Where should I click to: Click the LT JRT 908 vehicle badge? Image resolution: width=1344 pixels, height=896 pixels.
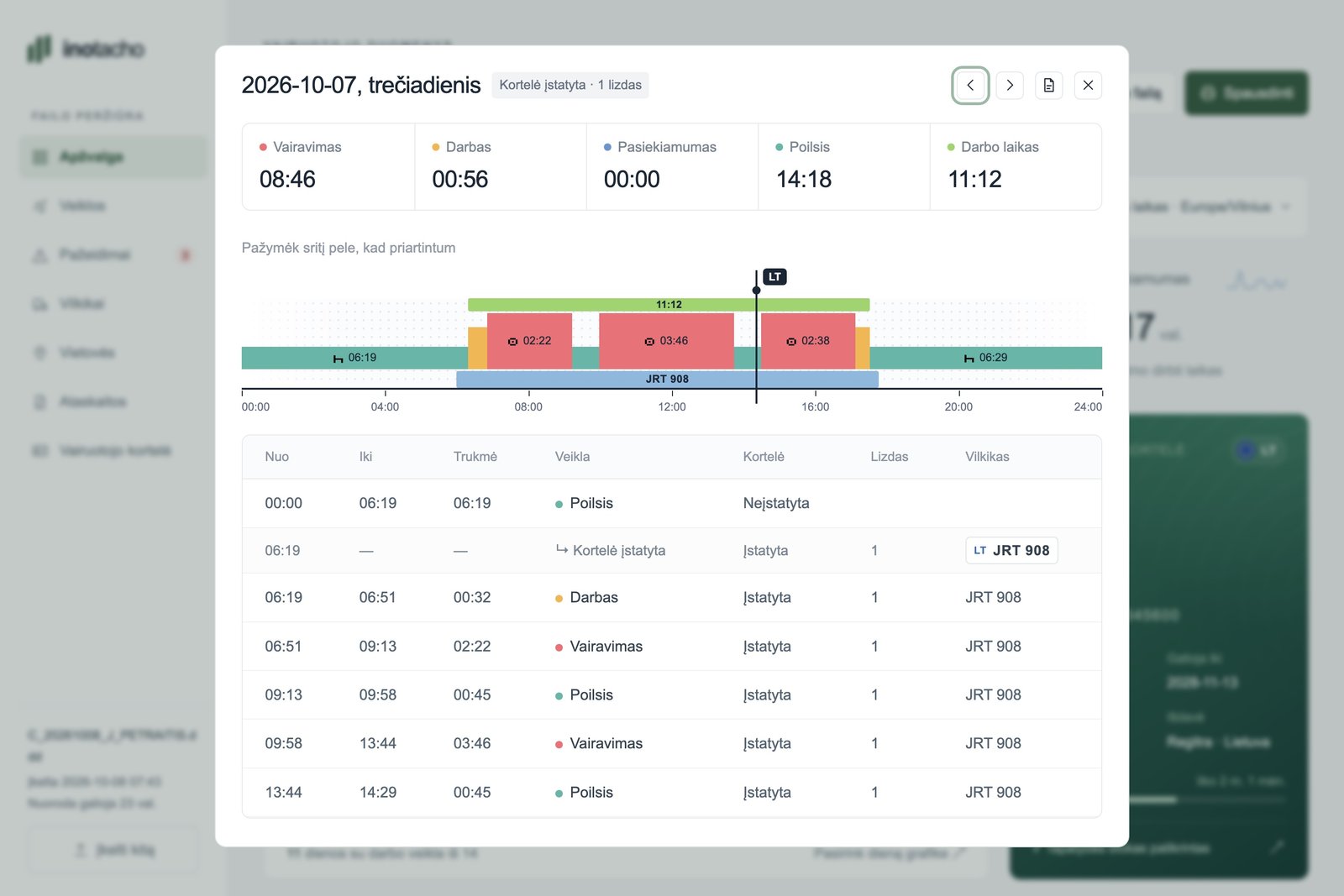tap(1011, 550)
